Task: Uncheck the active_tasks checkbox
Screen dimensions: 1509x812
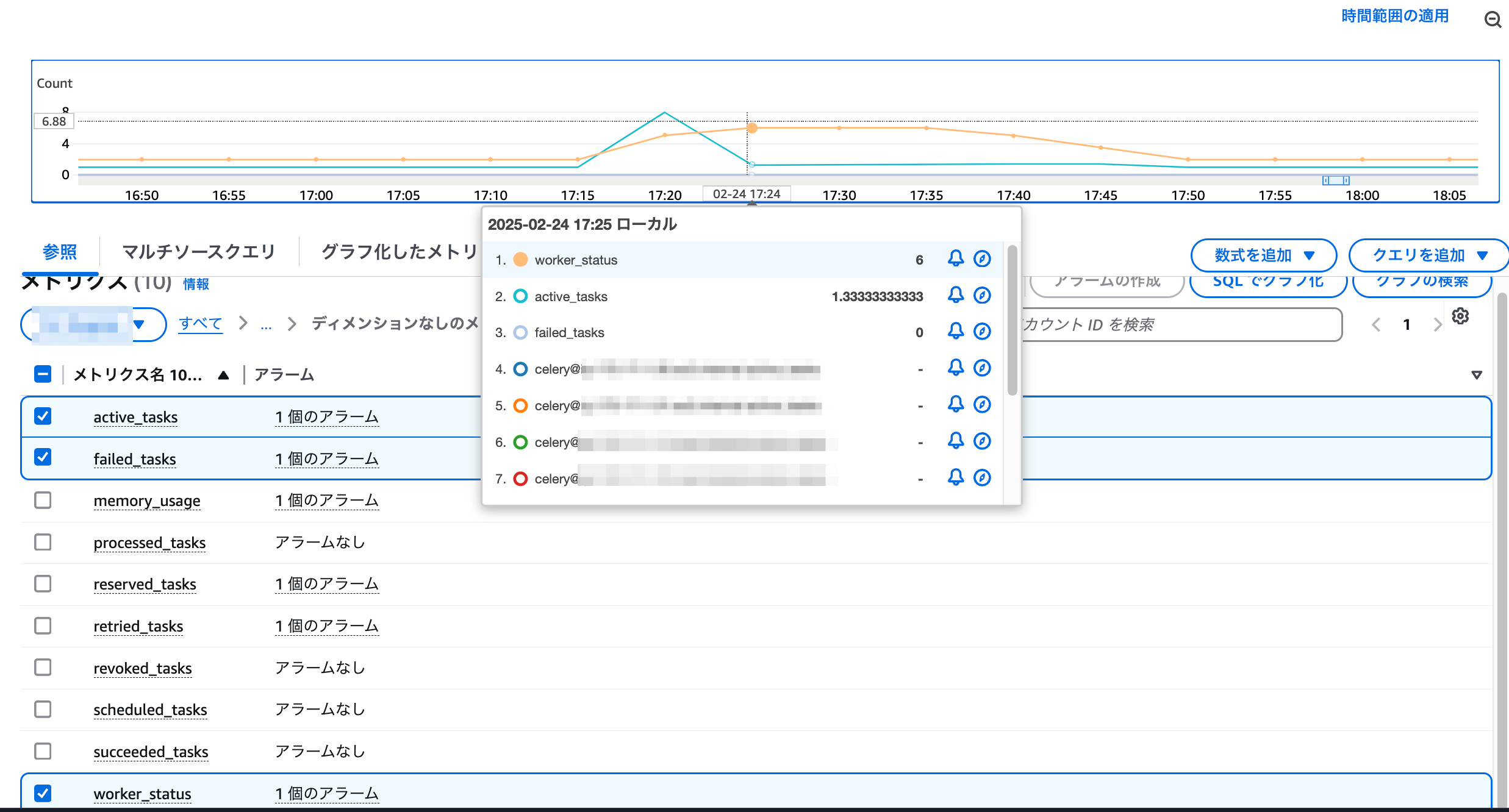Action: pos(42,416)
